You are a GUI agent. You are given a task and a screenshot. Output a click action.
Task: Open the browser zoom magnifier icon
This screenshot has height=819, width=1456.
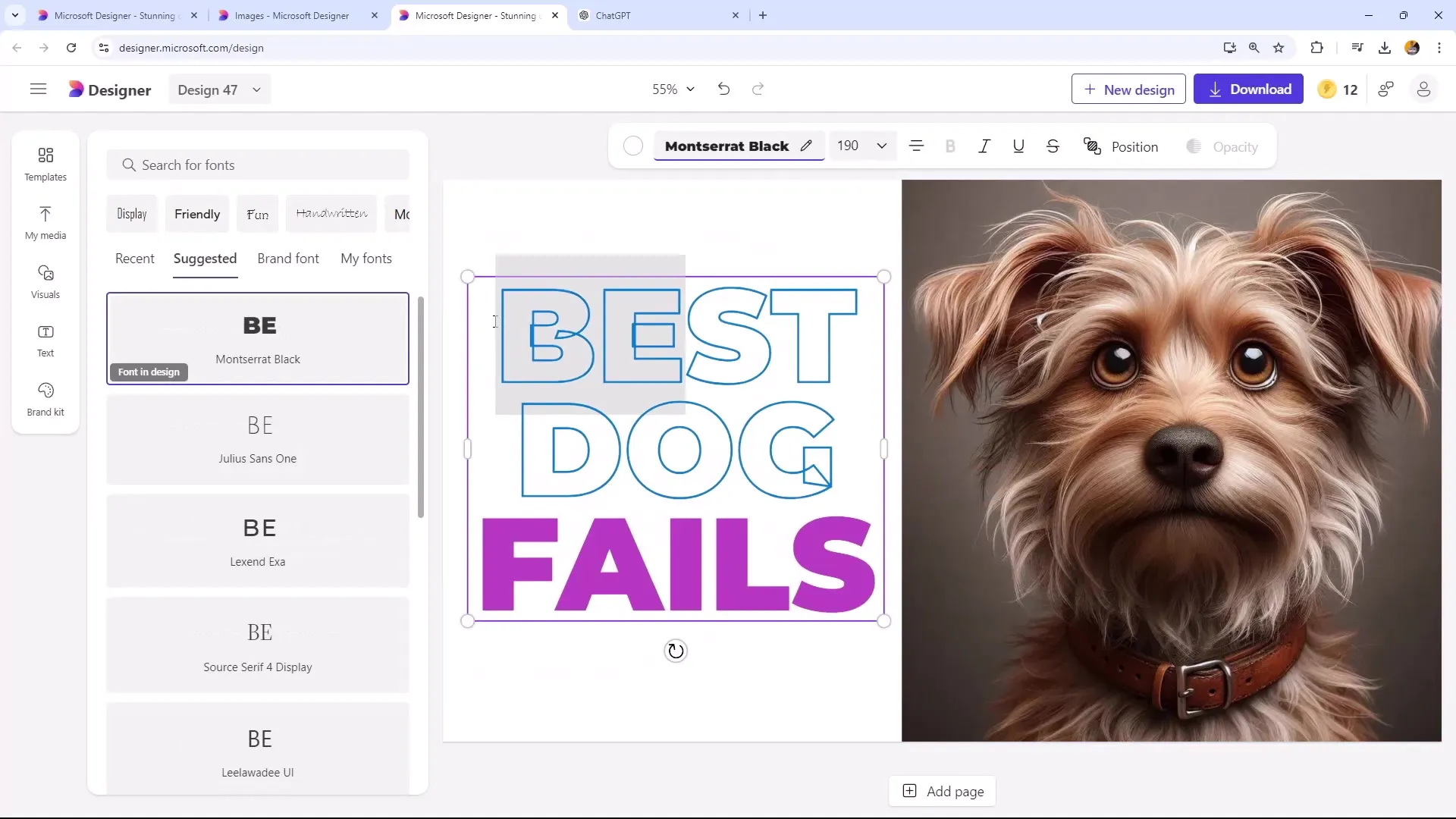pyautogui.click(x=1254, y=48)
